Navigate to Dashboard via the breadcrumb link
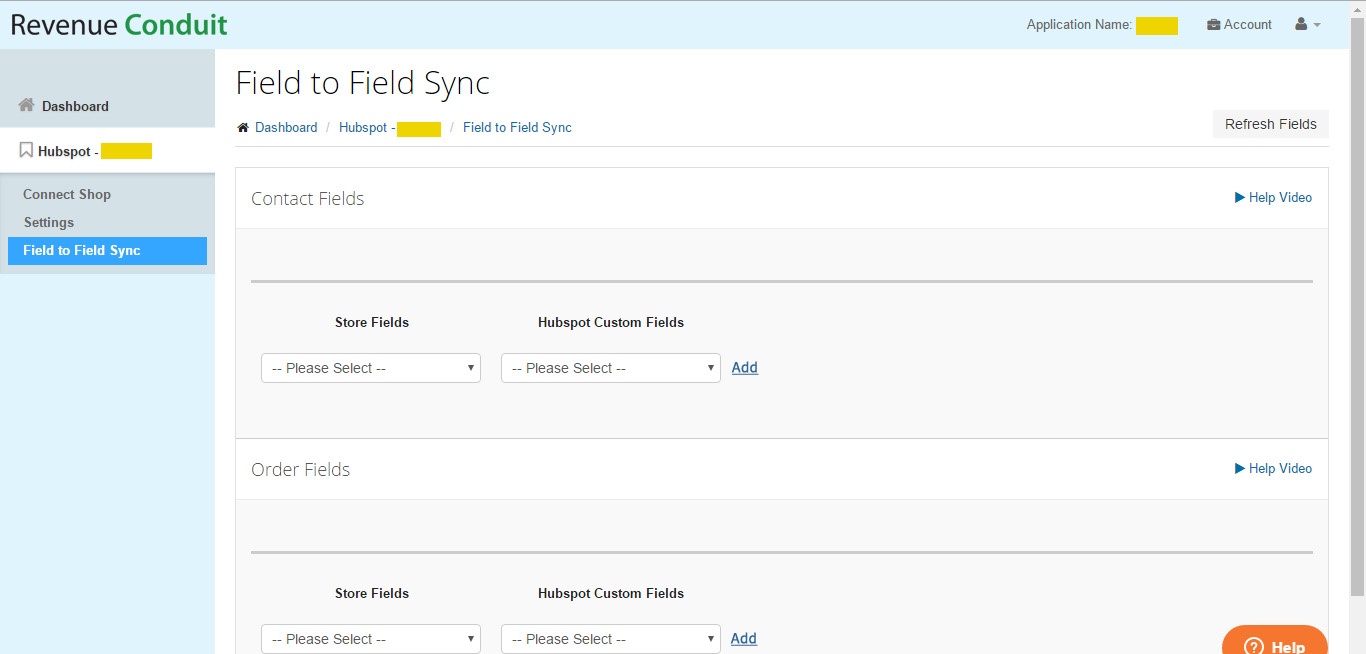The width and height of the screenshot is (1366, 654). pyautogui.click(x=287, y=127)
